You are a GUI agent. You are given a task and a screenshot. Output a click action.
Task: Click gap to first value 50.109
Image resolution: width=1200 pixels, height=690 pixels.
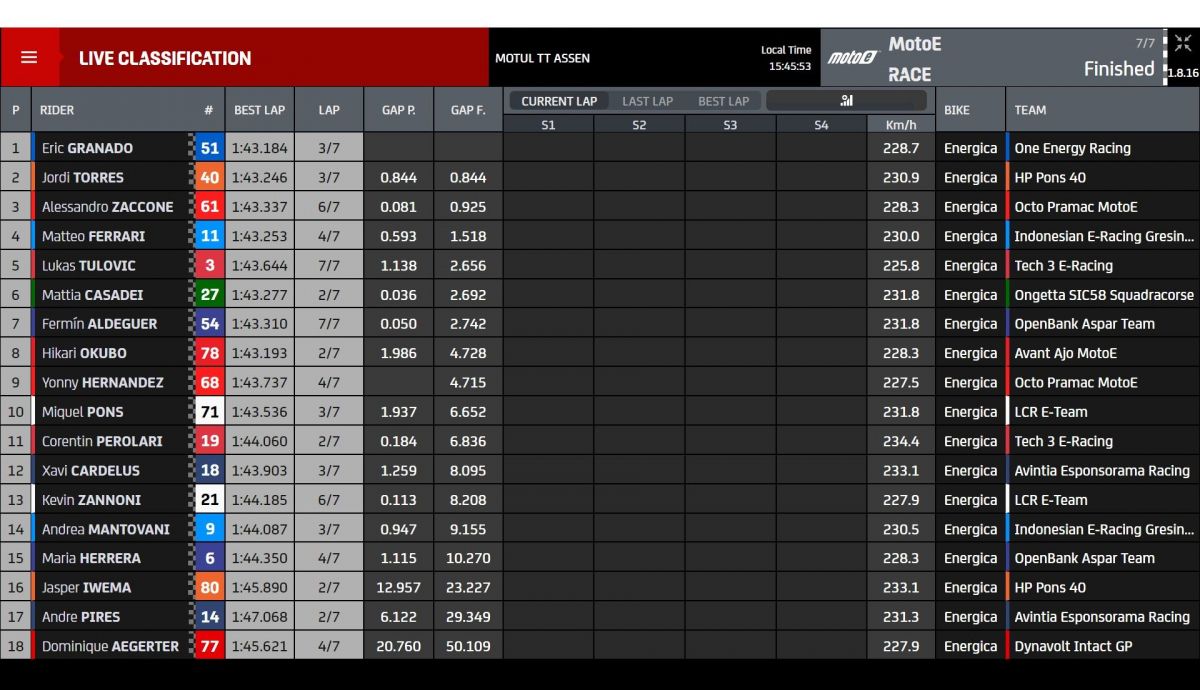[x=468, y=646]
